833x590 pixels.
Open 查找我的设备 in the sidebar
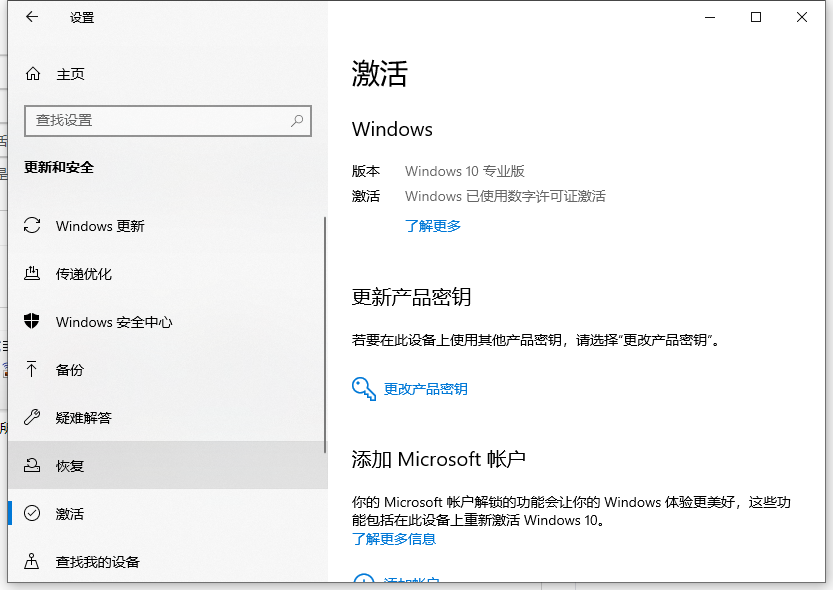tap(97, 562)
